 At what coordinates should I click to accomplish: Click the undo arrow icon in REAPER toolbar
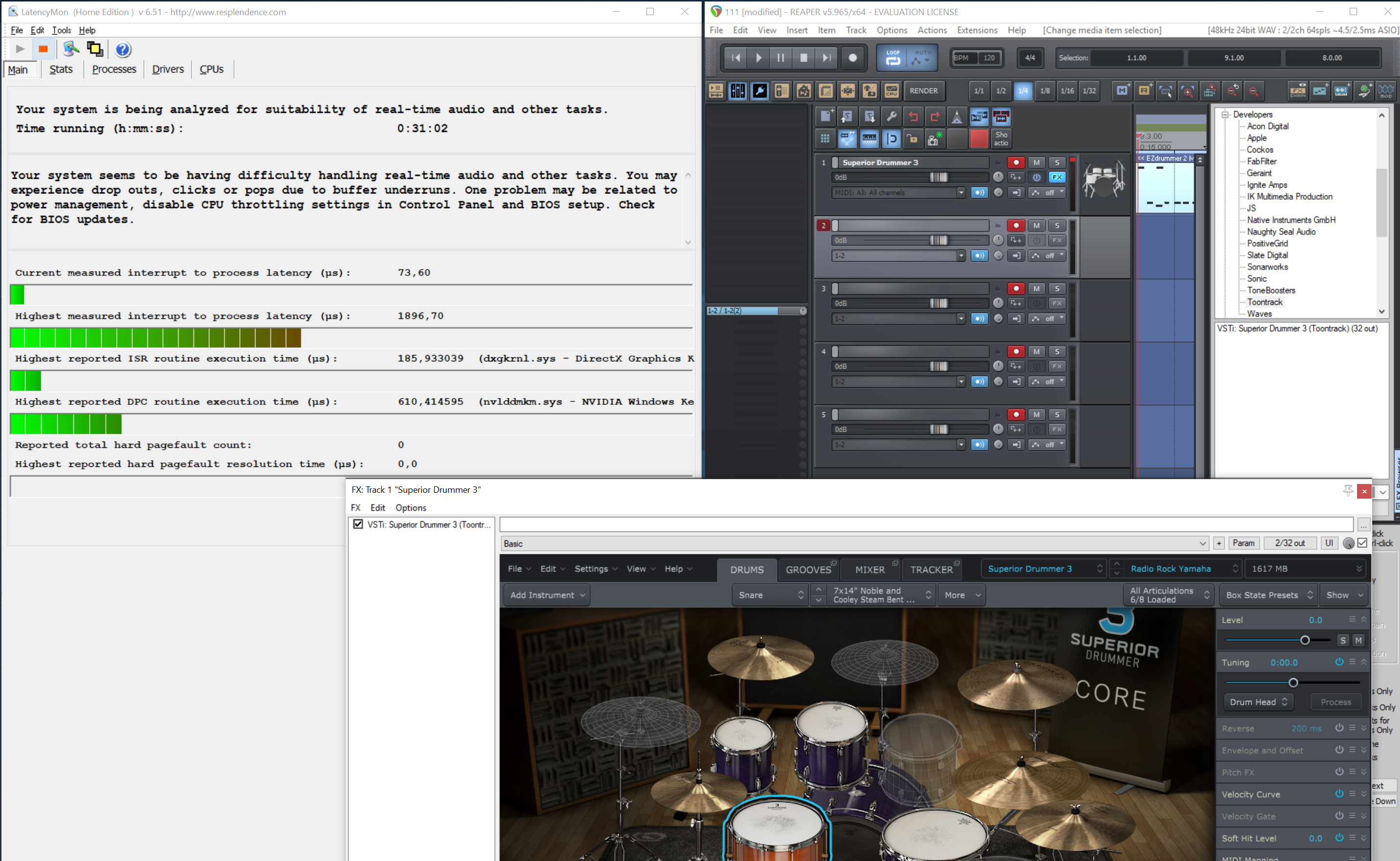(913, 117)
